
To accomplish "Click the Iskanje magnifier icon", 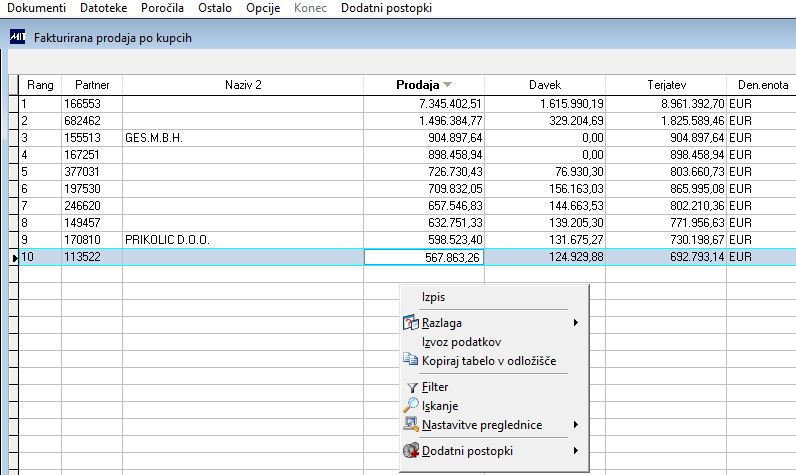I will pos(411,405).
